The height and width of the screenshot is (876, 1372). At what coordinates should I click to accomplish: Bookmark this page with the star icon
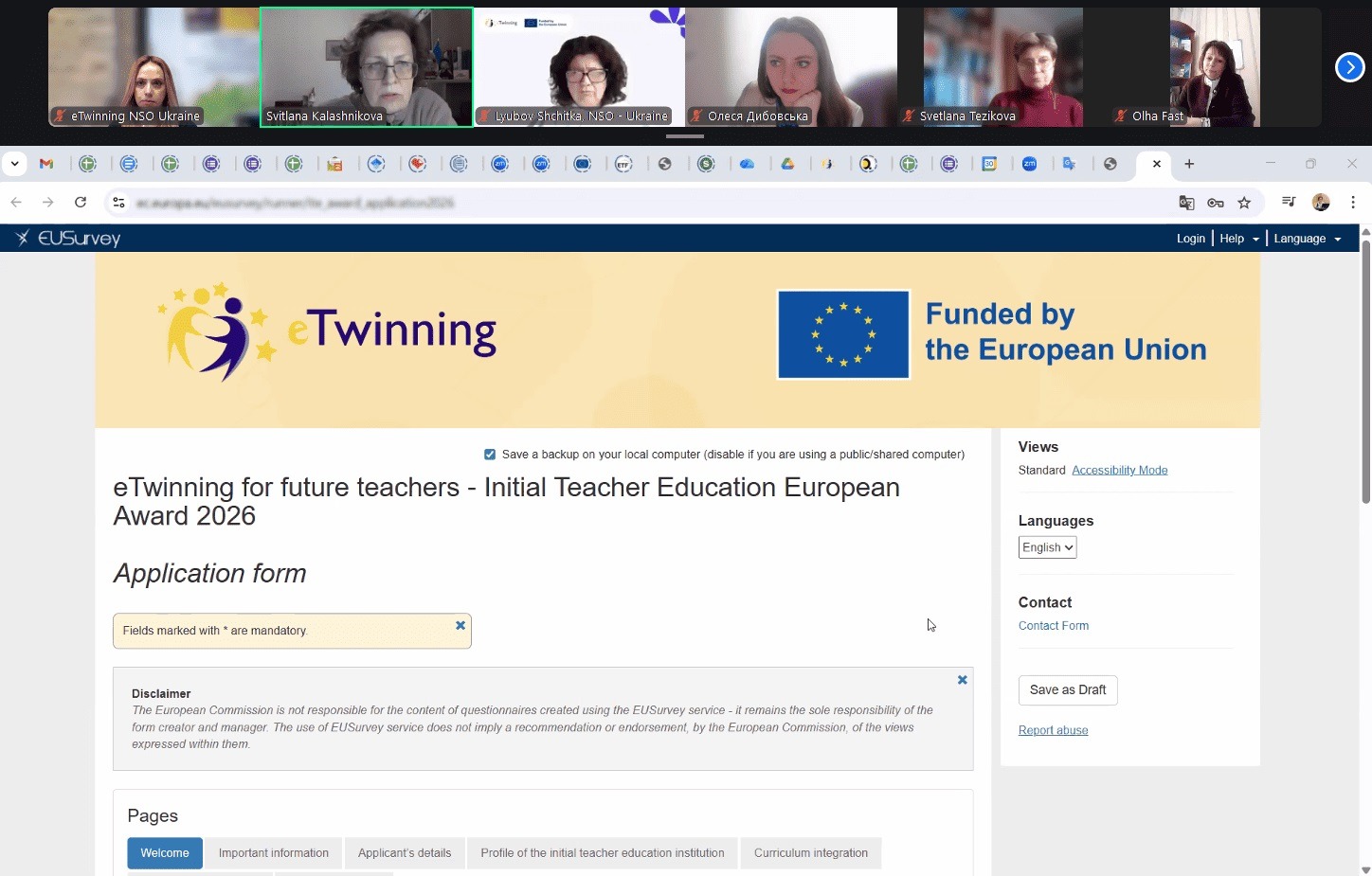(1245, 203)
